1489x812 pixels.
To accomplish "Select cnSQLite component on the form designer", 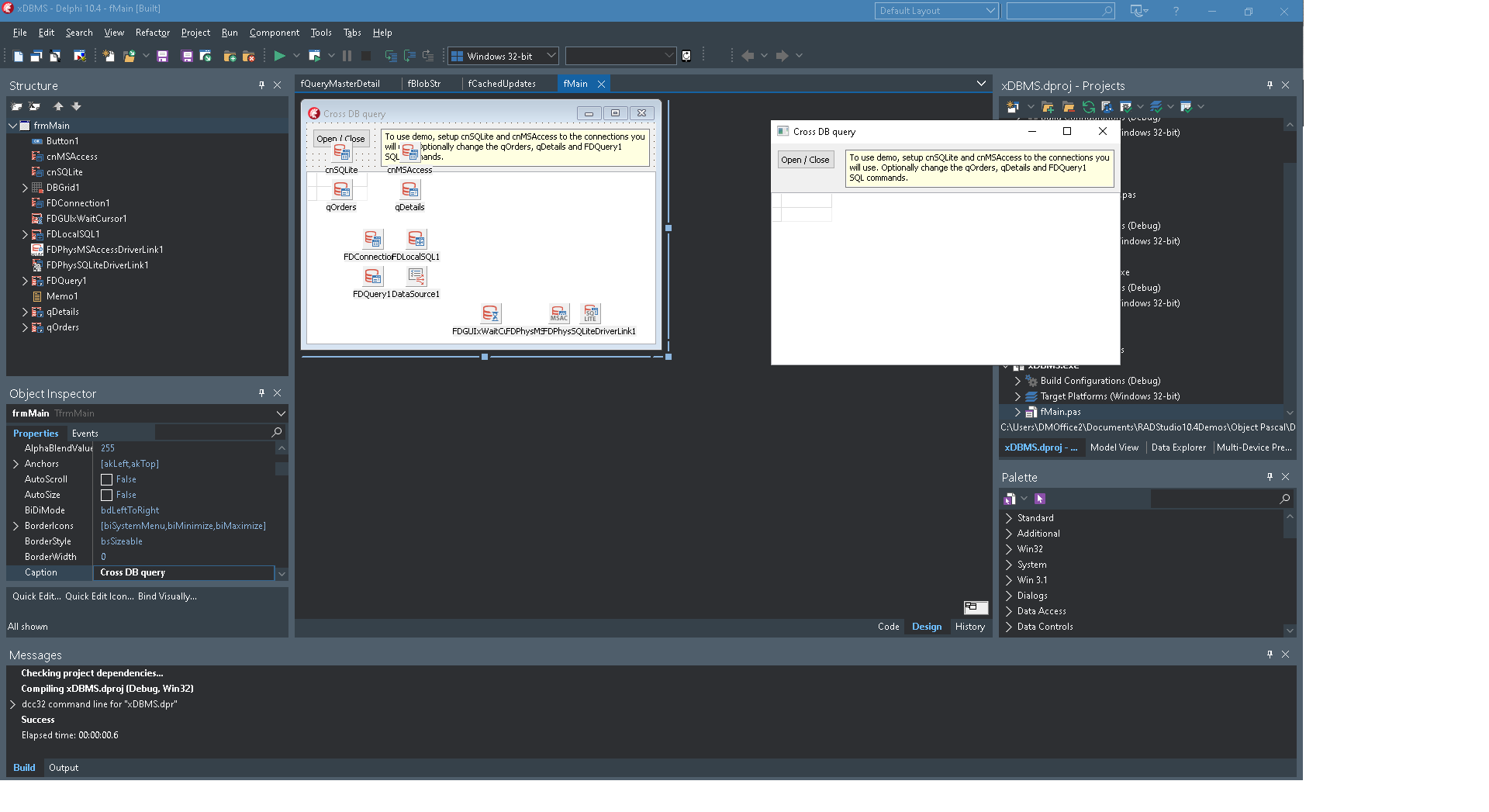I will [341, 153].
